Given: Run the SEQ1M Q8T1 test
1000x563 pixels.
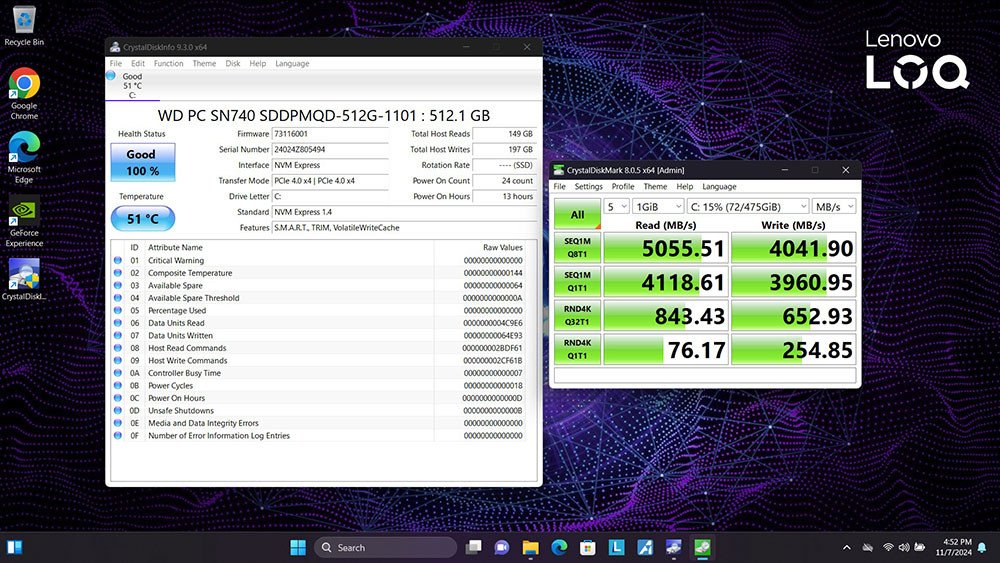Looking at the screenshot, I should (577, 248).
